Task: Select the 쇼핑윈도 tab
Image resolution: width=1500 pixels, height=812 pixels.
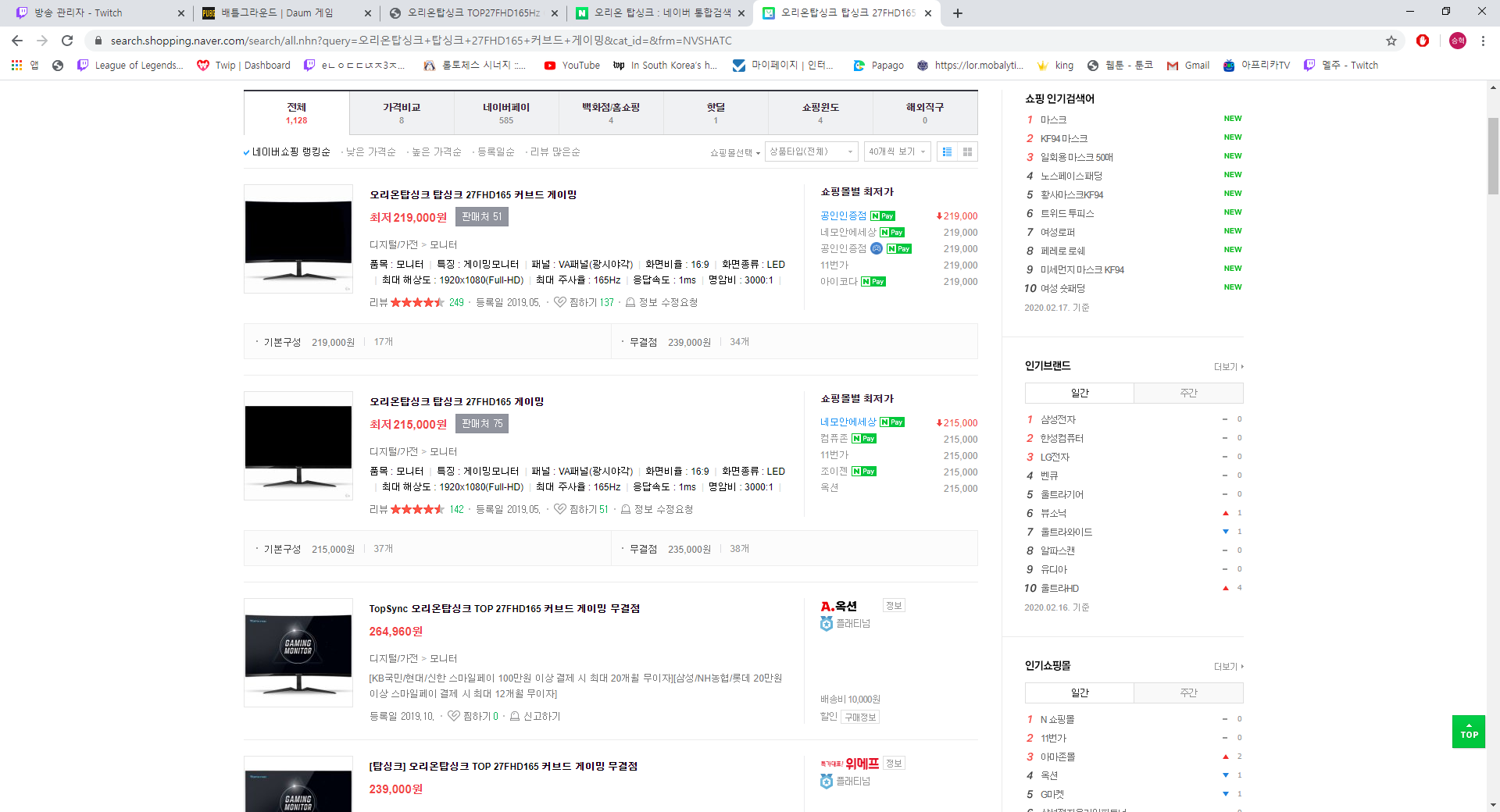Action: click(x=820, y=113)
